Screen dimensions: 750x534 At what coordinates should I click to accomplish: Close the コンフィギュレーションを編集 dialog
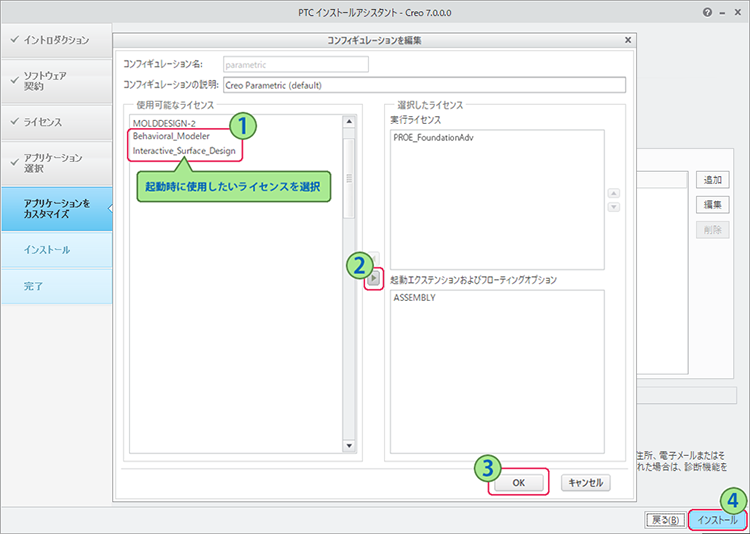click(628, 41)
